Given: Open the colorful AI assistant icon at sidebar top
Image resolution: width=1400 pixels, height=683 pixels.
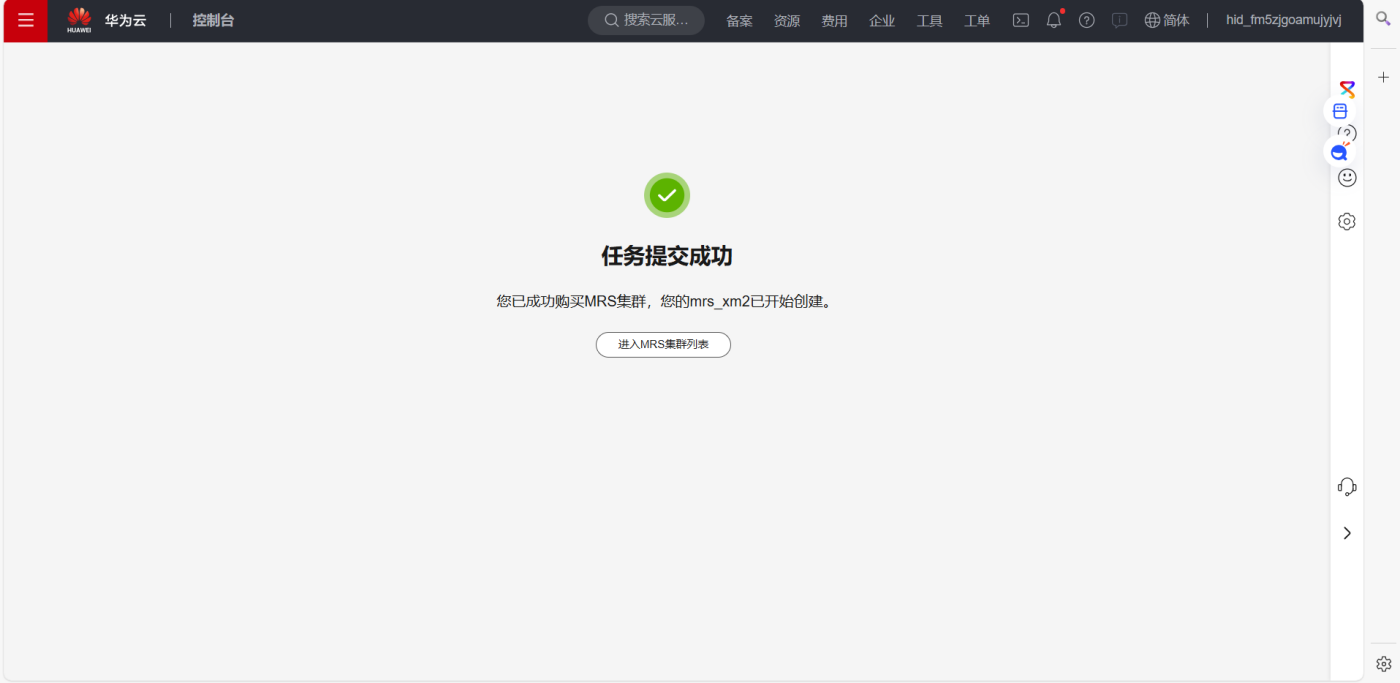Looking at the screenshot, I should coord(1347,89).
